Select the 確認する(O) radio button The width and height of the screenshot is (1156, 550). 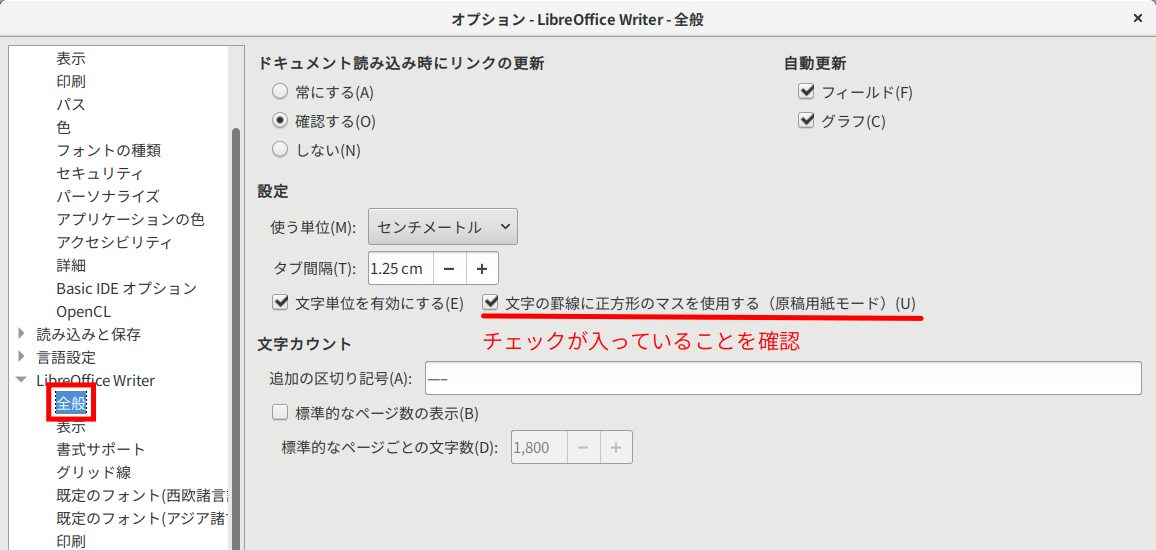click(x=279, y=122)
